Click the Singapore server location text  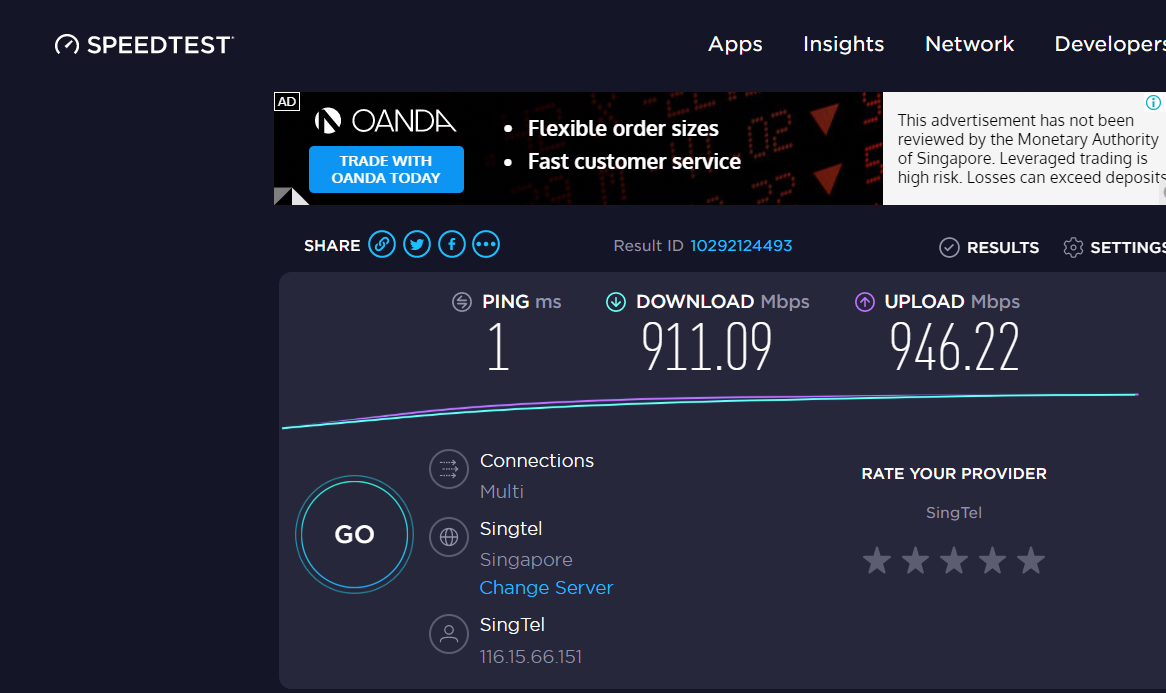(526, 559)
